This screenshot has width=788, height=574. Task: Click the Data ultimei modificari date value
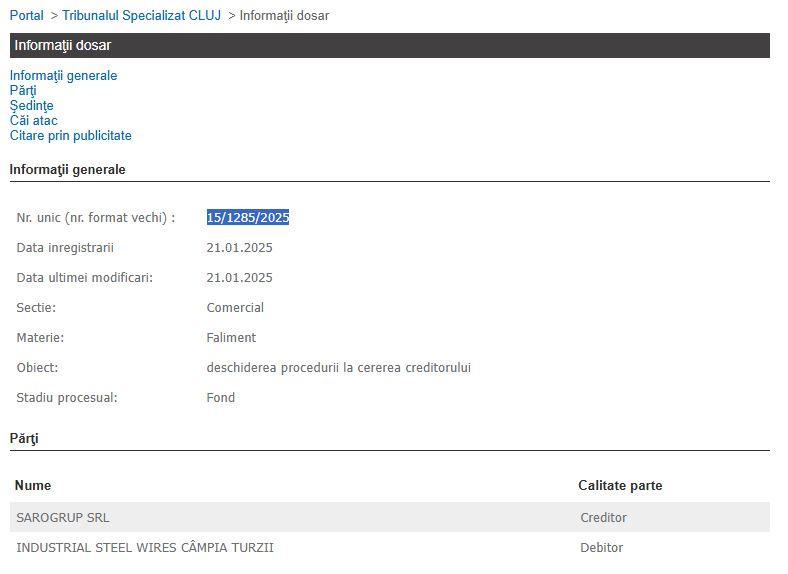239,278
